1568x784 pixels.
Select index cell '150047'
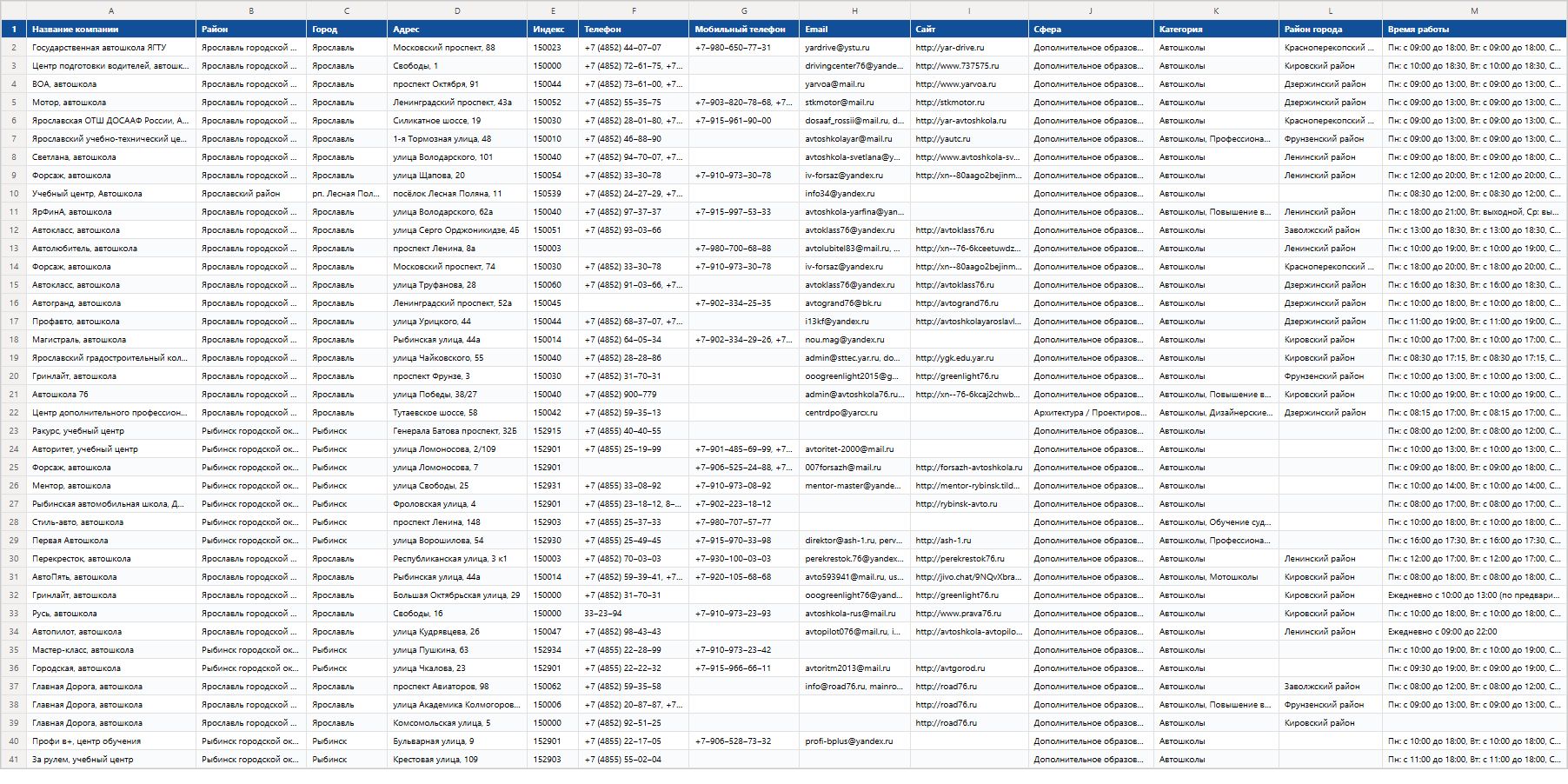[553, 632]
